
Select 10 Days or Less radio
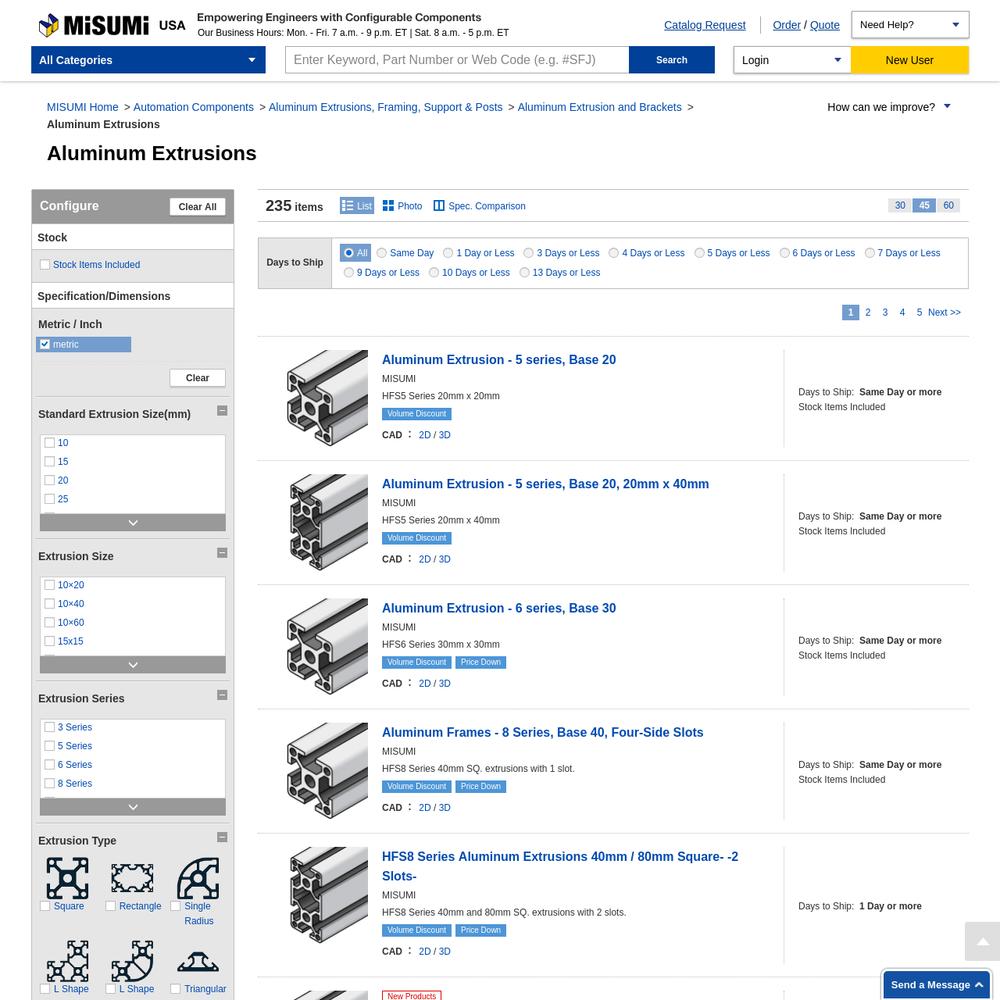434,273
